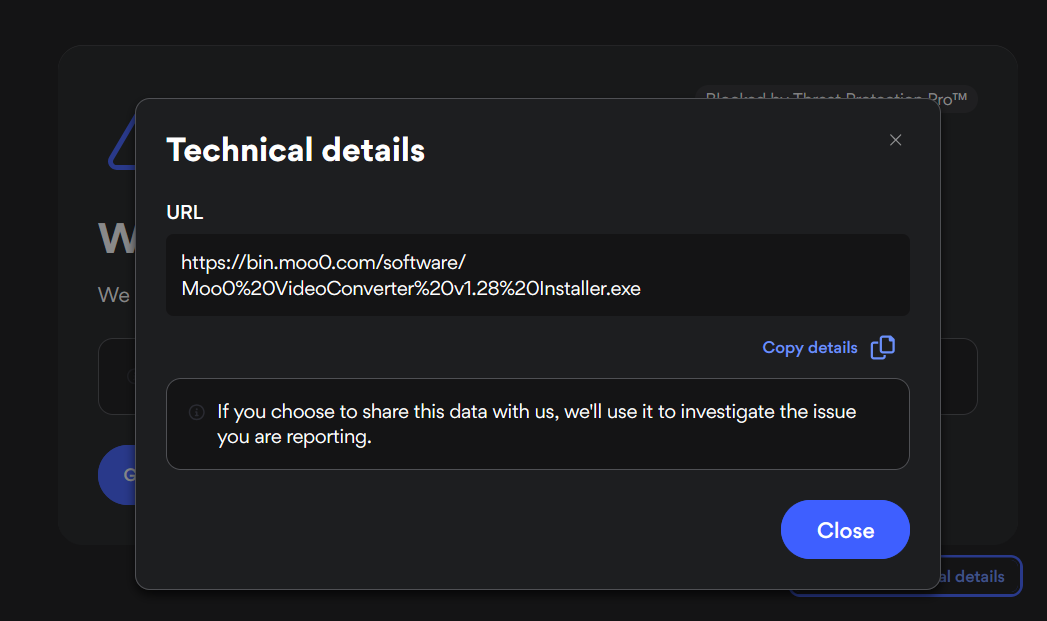This screenshot has height=621, width=1047.
Task: Select the Copy details link text
Action: point(810,348)
